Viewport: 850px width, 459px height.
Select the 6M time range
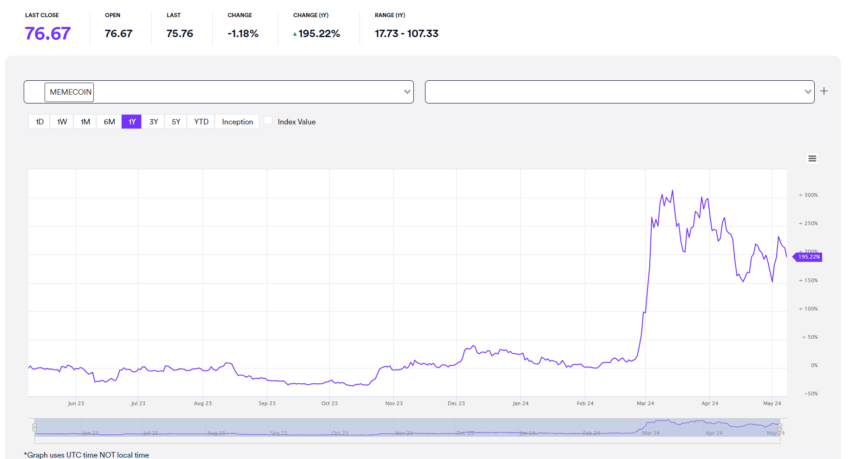tap(109, 122)
